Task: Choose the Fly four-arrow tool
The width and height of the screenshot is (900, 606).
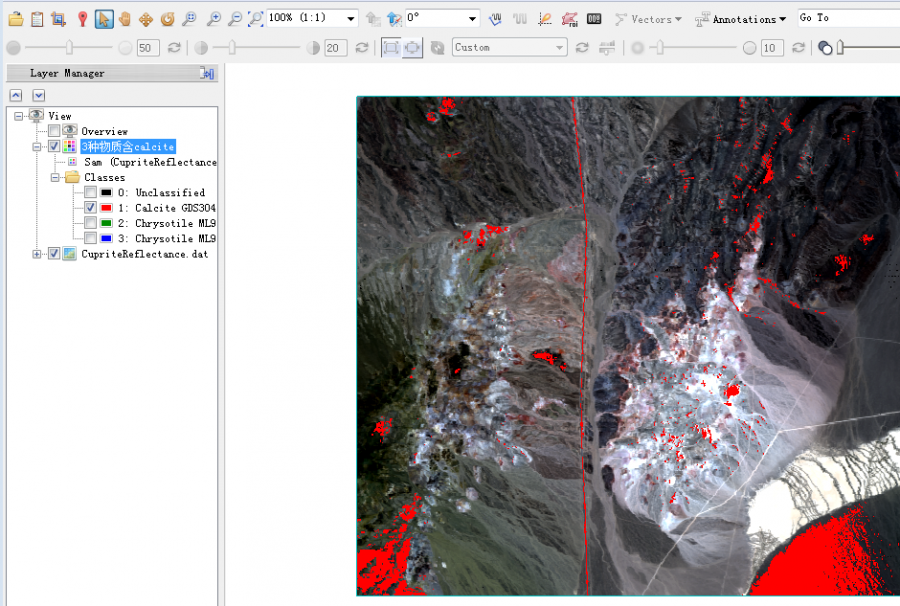Action: pyautogui.click(x=146, y=19)
